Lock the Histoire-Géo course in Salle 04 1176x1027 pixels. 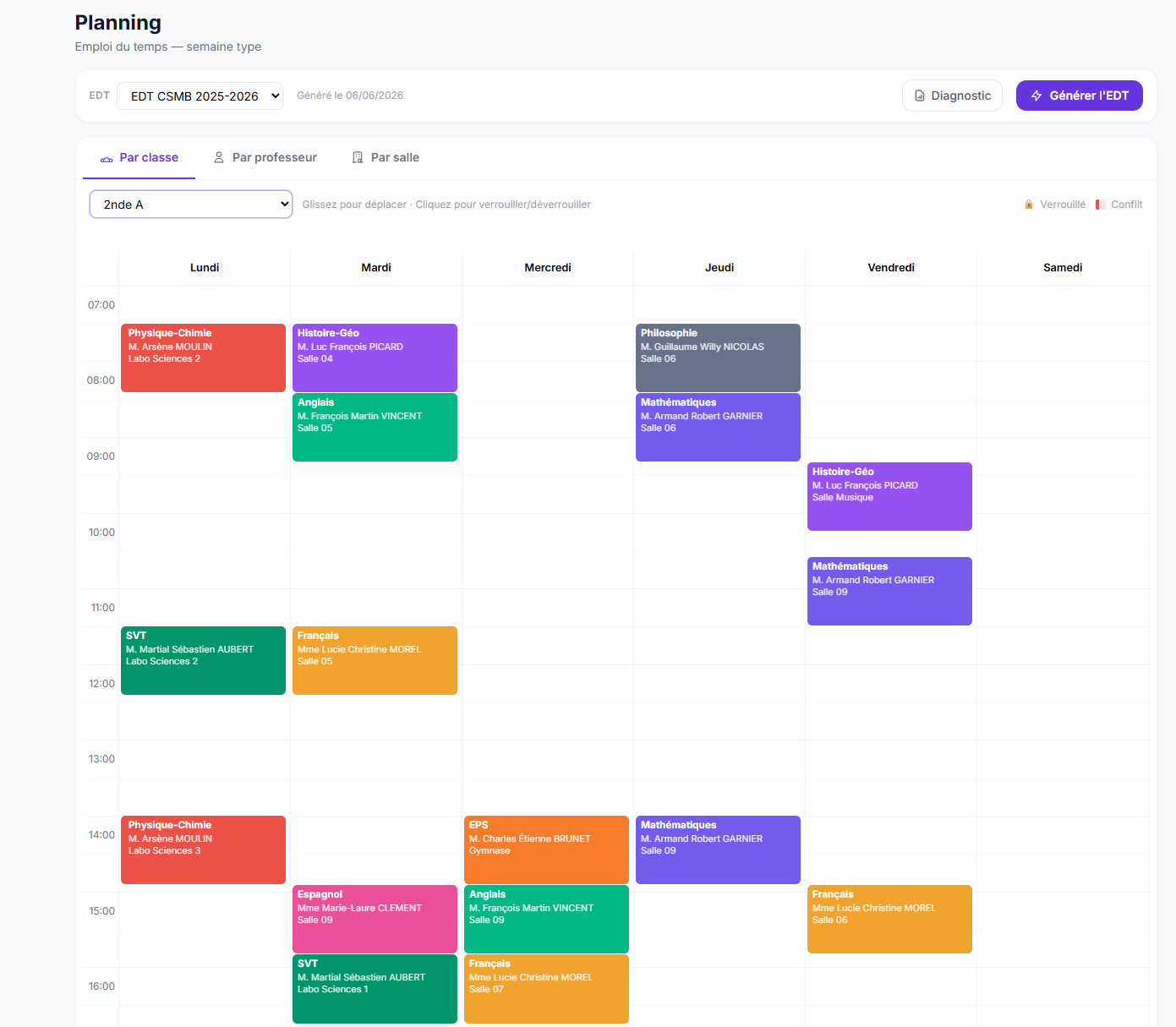pyautogui.click(x=375, y=358)
